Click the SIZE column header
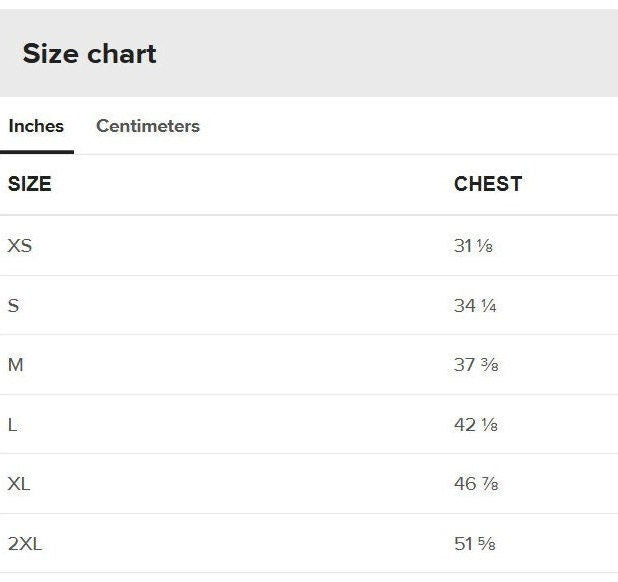618x582 pixels. point(30,184)
